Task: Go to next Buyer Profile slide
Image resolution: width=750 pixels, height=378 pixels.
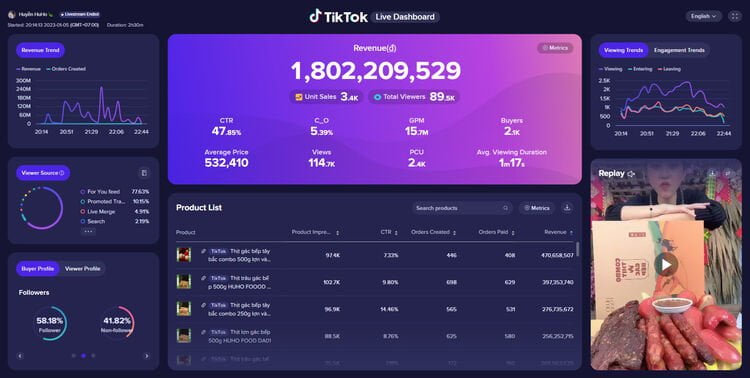Action: 146,356
